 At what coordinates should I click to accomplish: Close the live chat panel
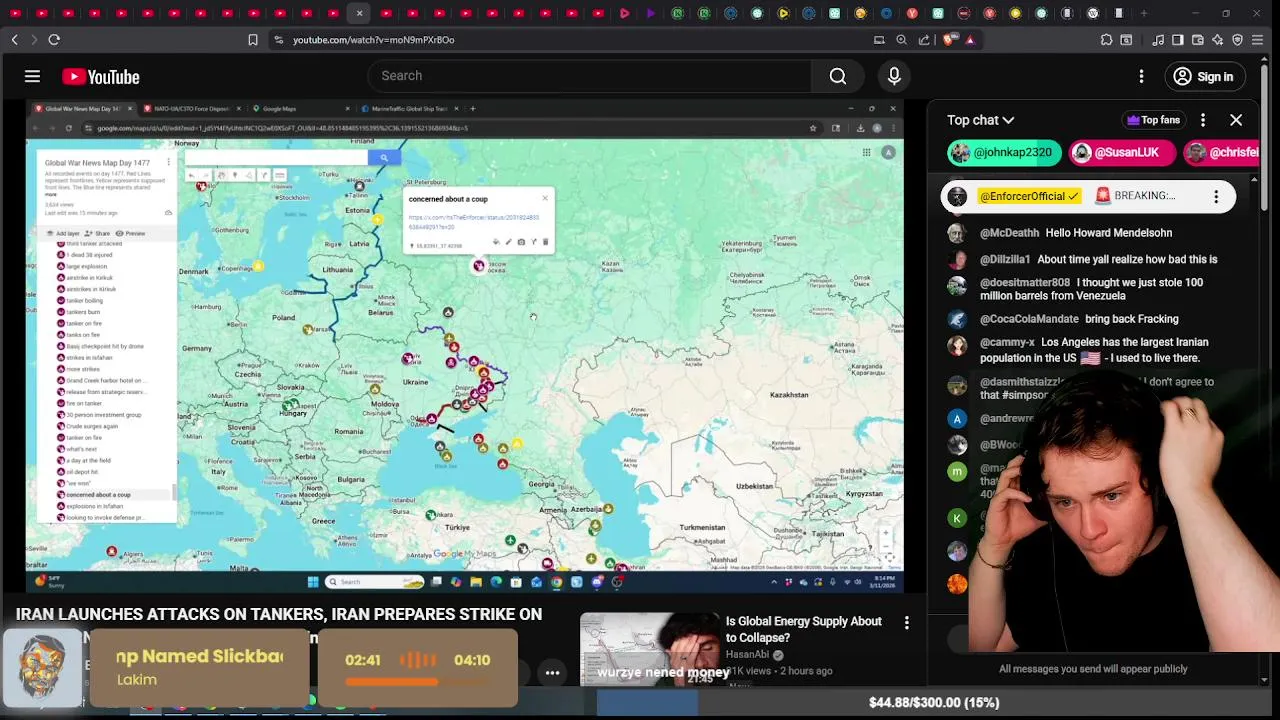tap(1236, 120)
